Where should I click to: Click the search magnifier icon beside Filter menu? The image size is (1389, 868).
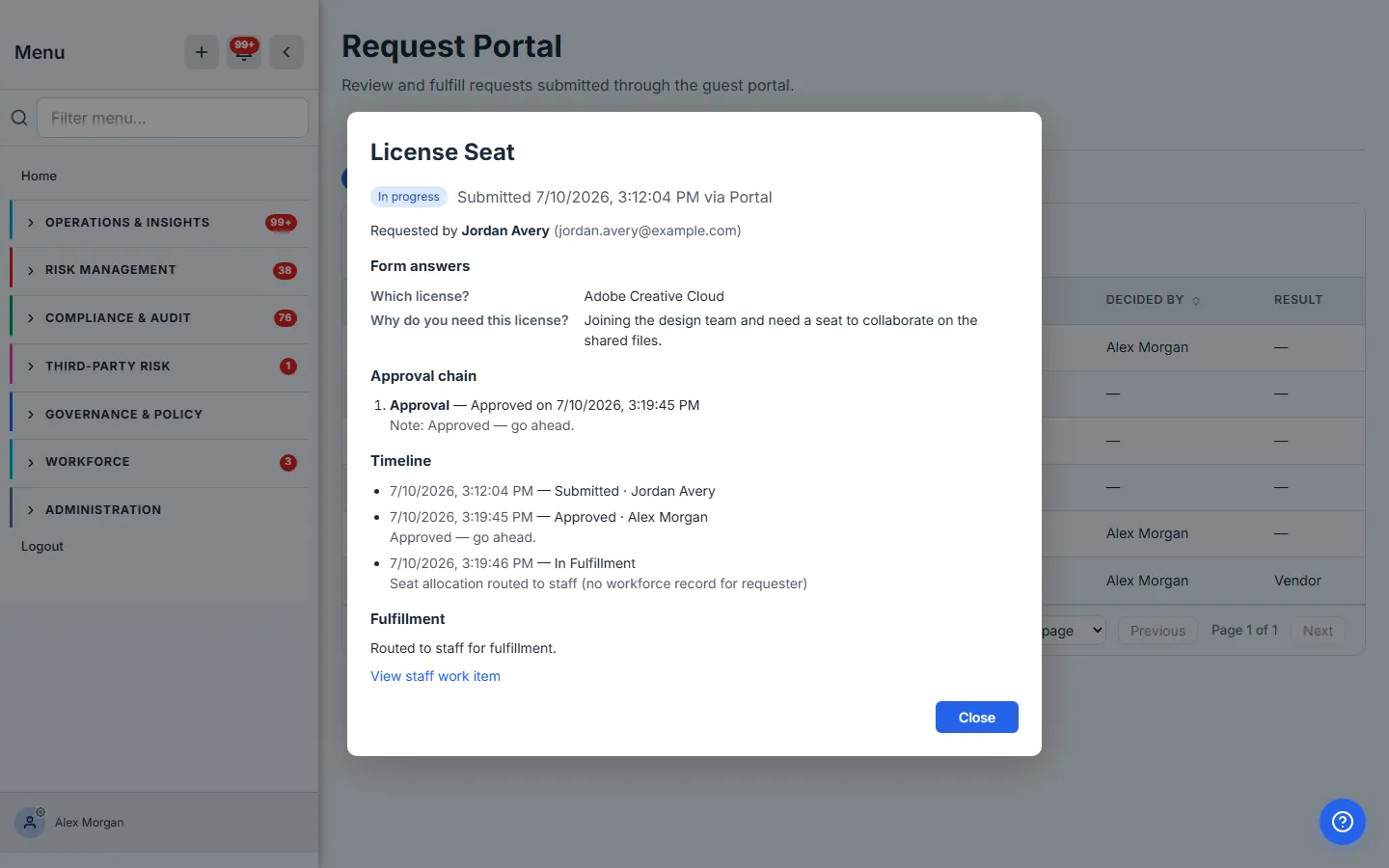click(x=19, y=118)
